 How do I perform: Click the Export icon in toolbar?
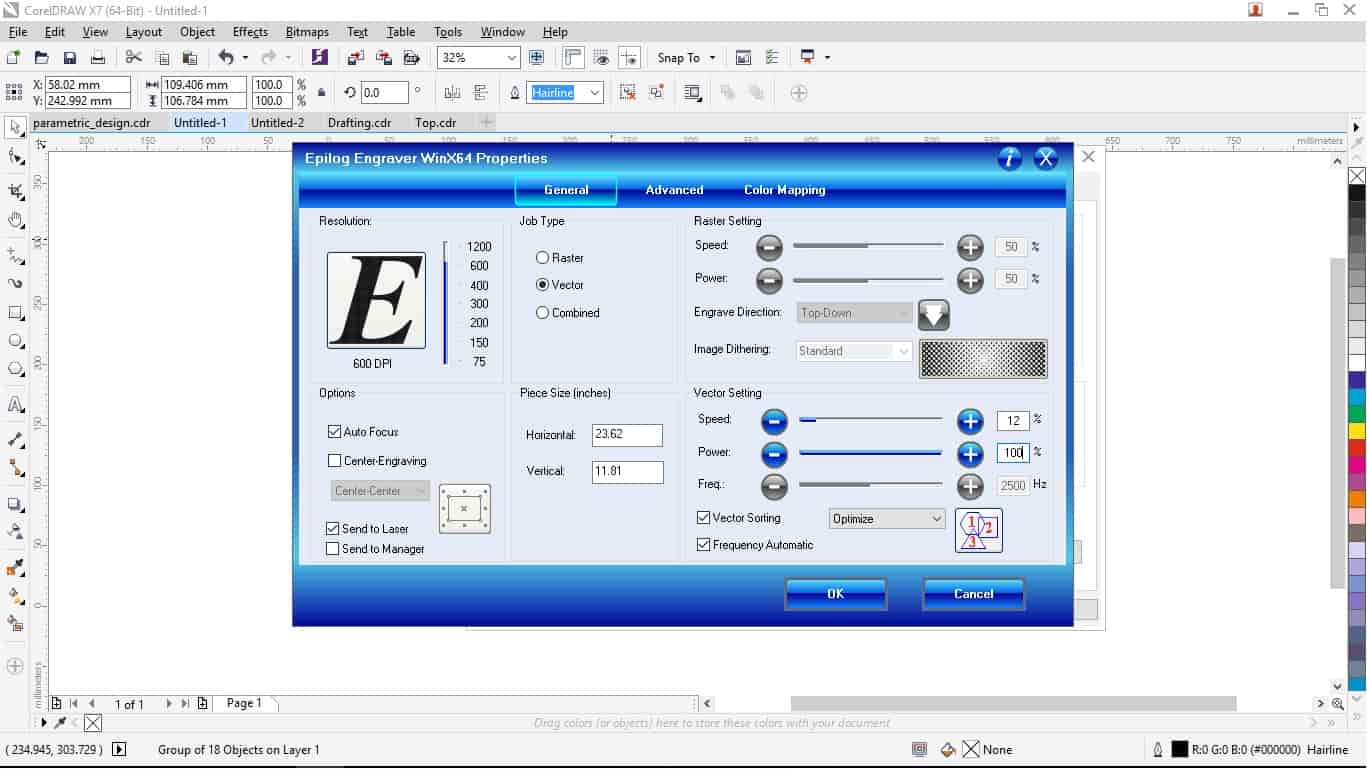point(384,58)
